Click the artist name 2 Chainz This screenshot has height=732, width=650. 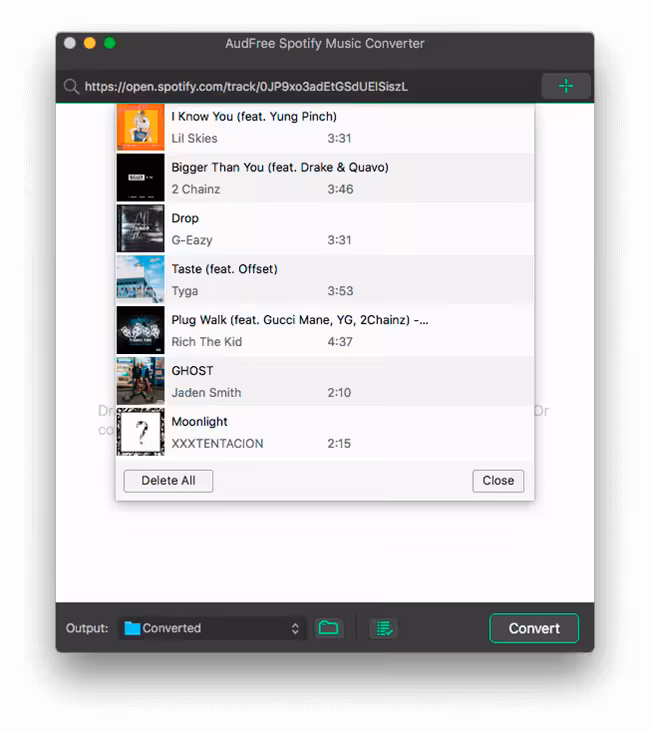click(x=196, y=190)
